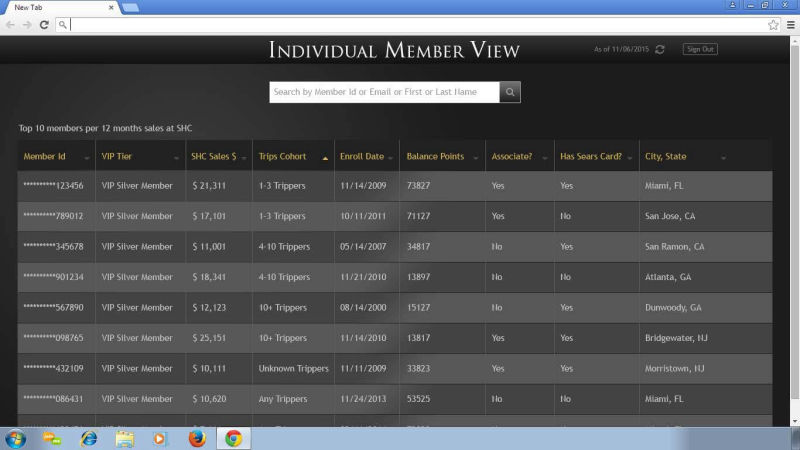Select the New Tab browser tab
The image size is (800, 450).
pyautogui.click(x=58, y=7)
